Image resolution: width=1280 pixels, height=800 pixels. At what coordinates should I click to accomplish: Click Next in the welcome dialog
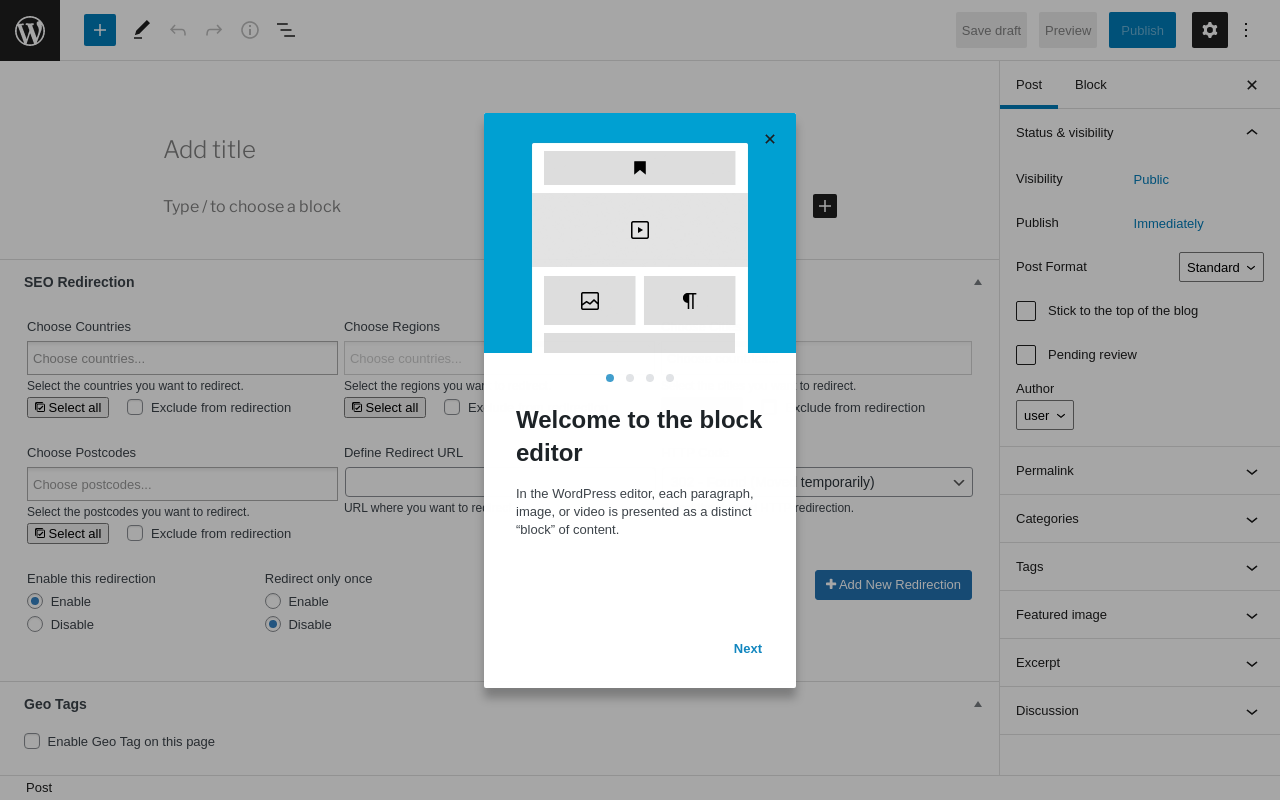click(748, 649)
